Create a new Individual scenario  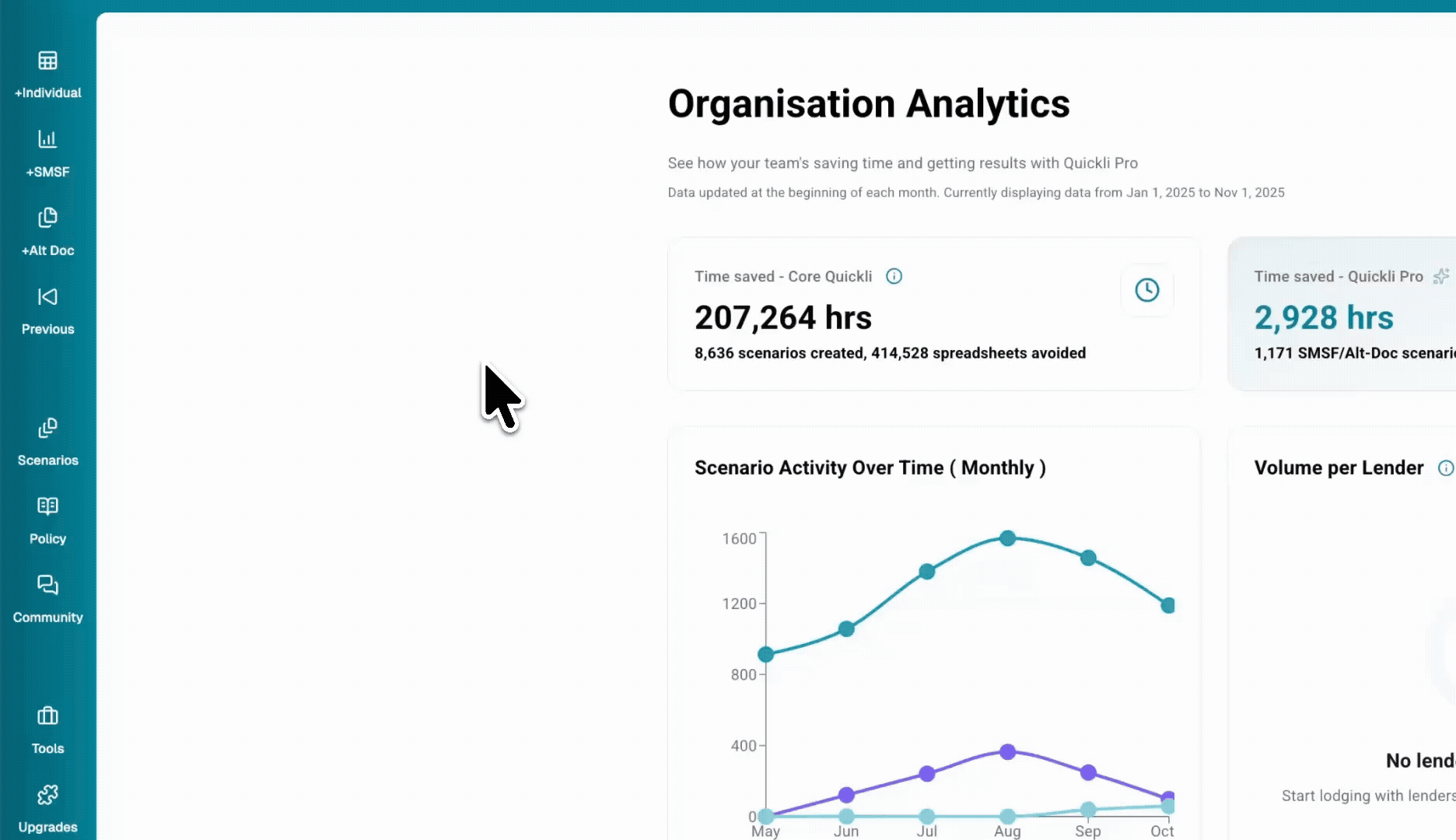47,74
